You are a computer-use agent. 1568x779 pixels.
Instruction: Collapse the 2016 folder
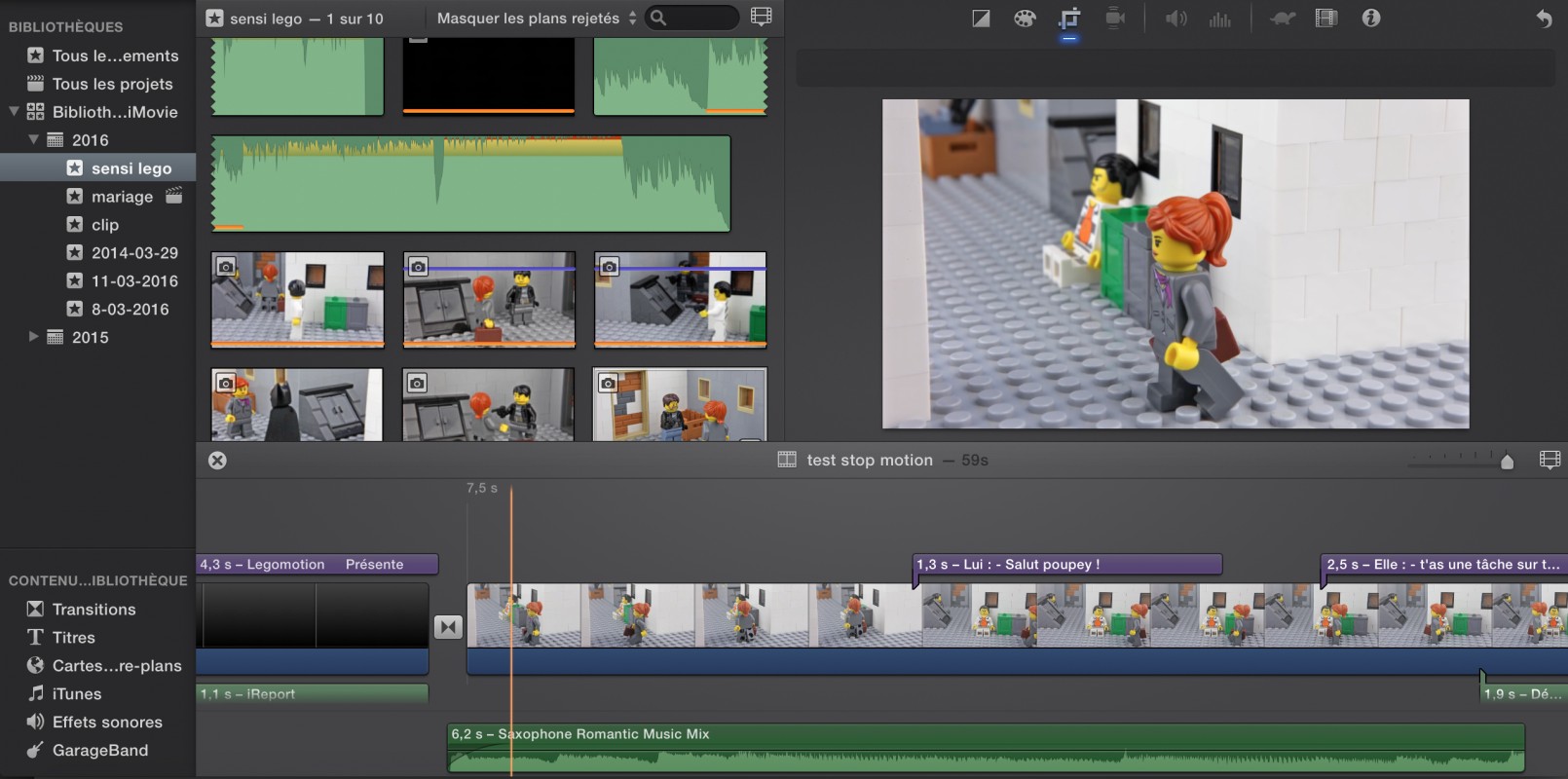[33, 140]
